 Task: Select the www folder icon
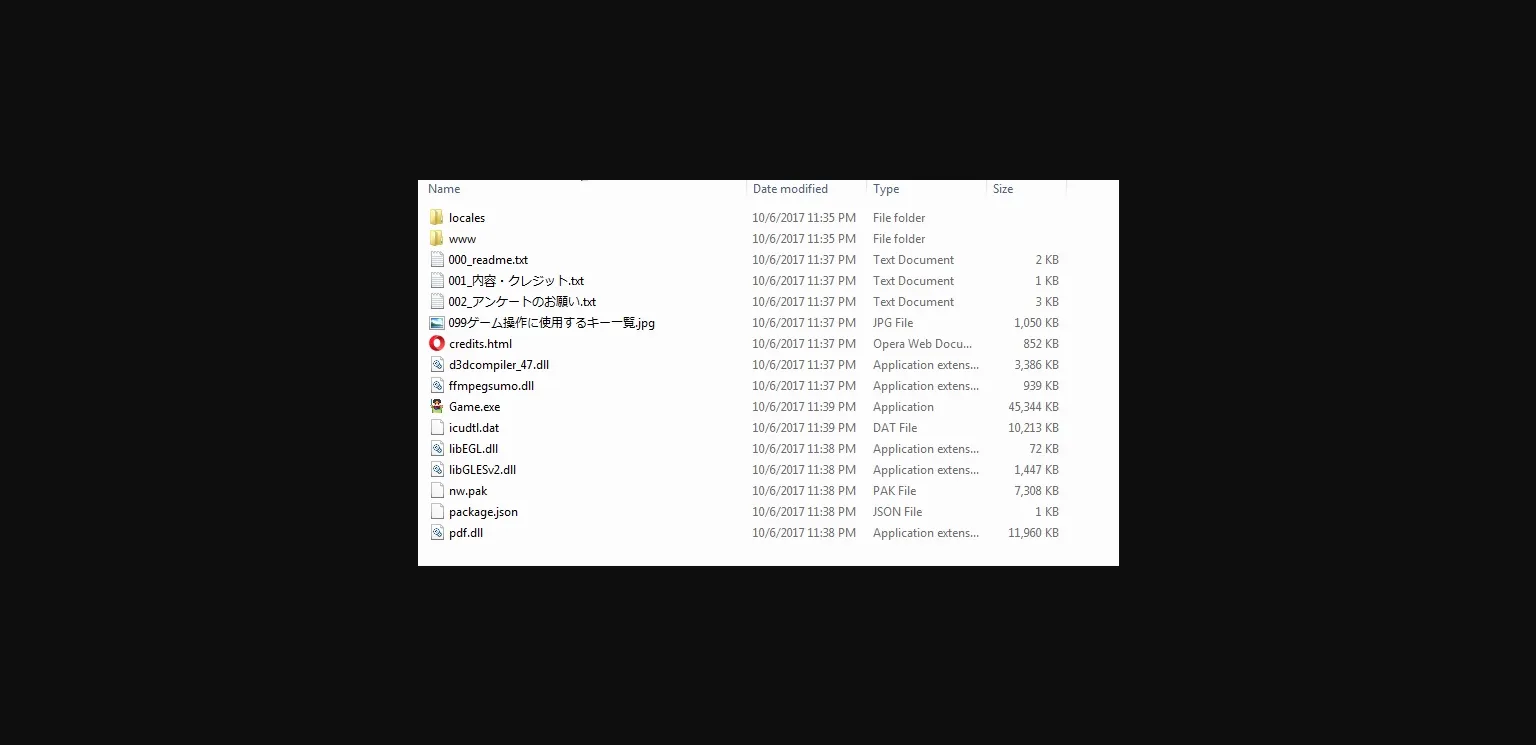tap(436, 239)
